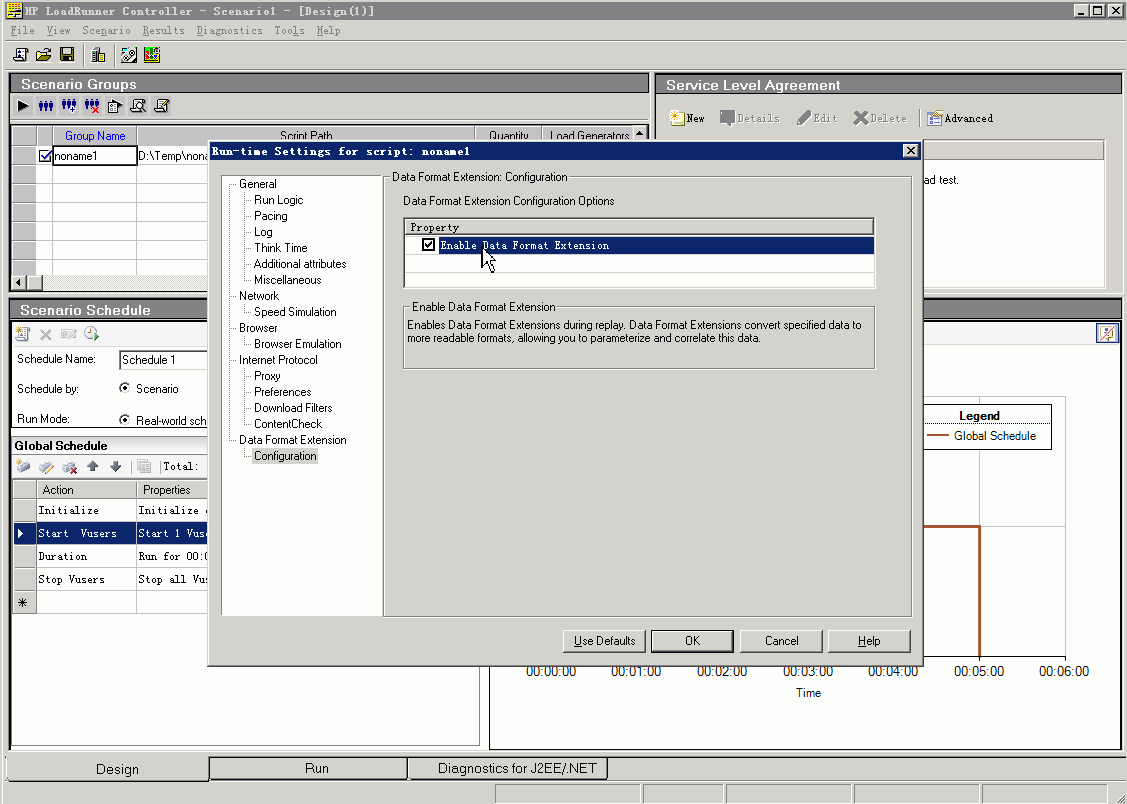This screenshot has width=1127, height=804.
Task: Click the Cancel button in Run-time Settings
Action: (781, 641)
